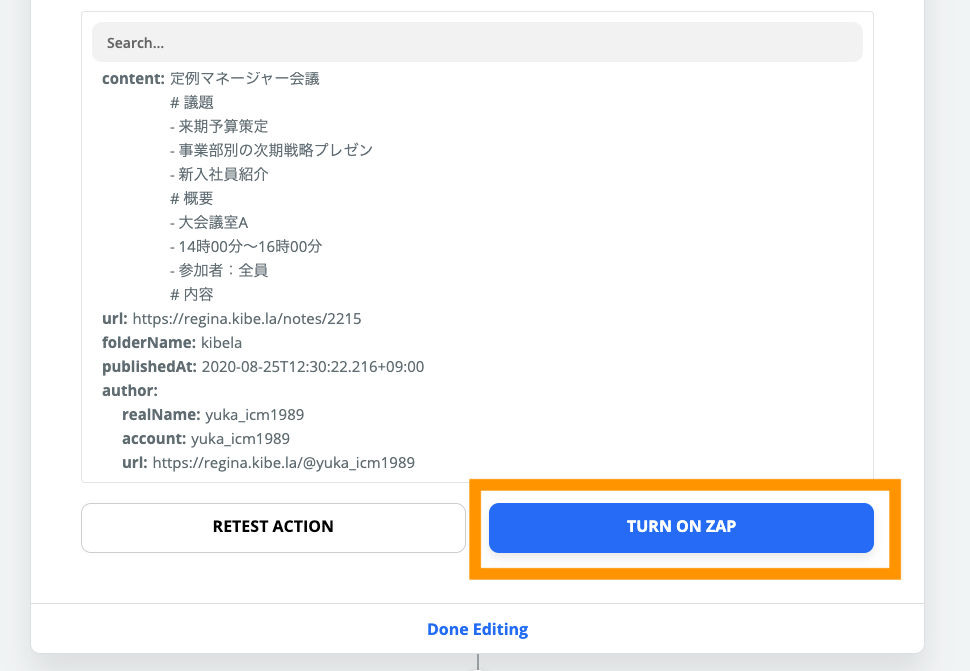This screenshot has width=970, height=671.
Task: Click the author field label
Action: tap(130, 391)
